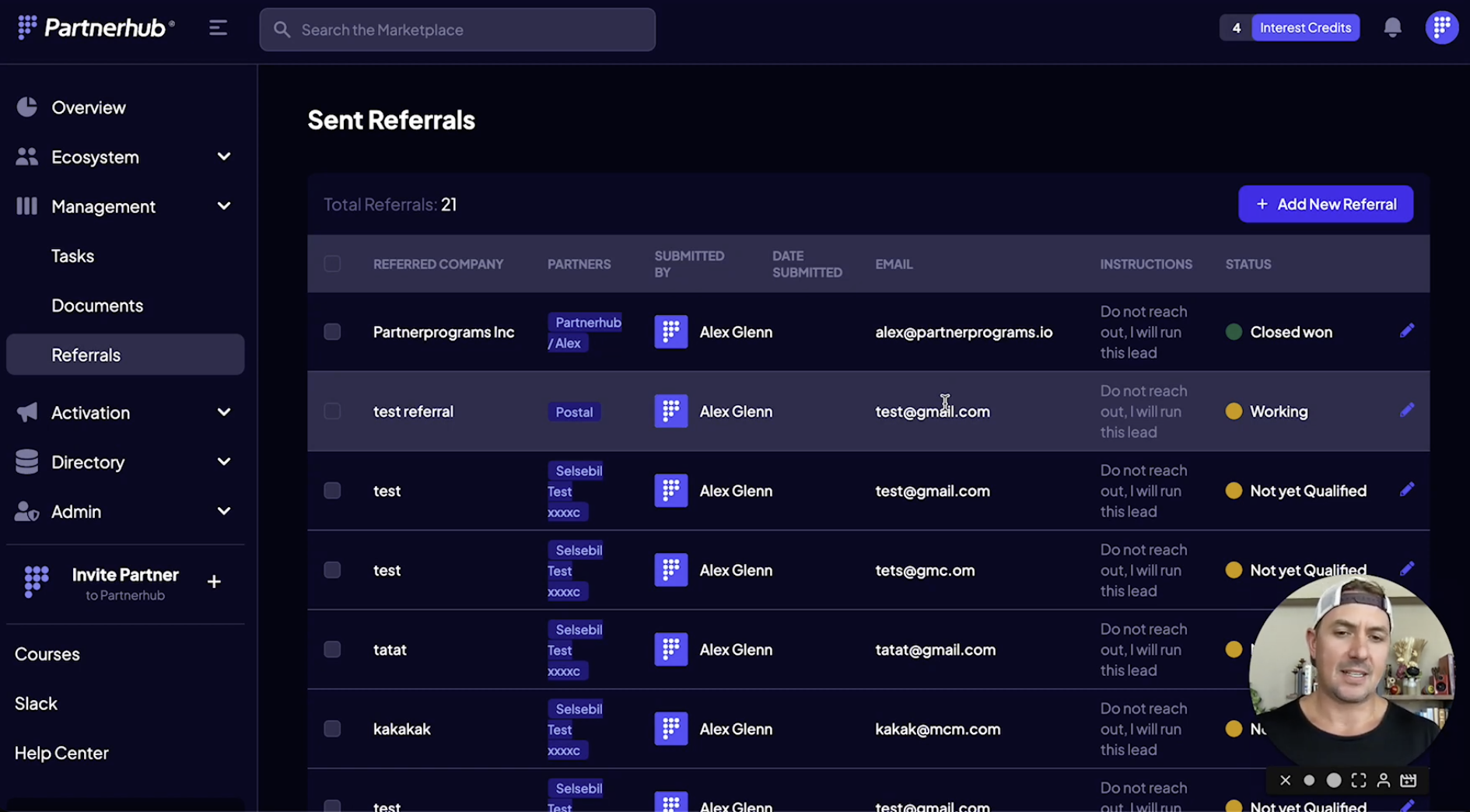This screenshot has width=1470, height=812.
Task: Click the Total Referrals count 21
Action: [449, 205]
